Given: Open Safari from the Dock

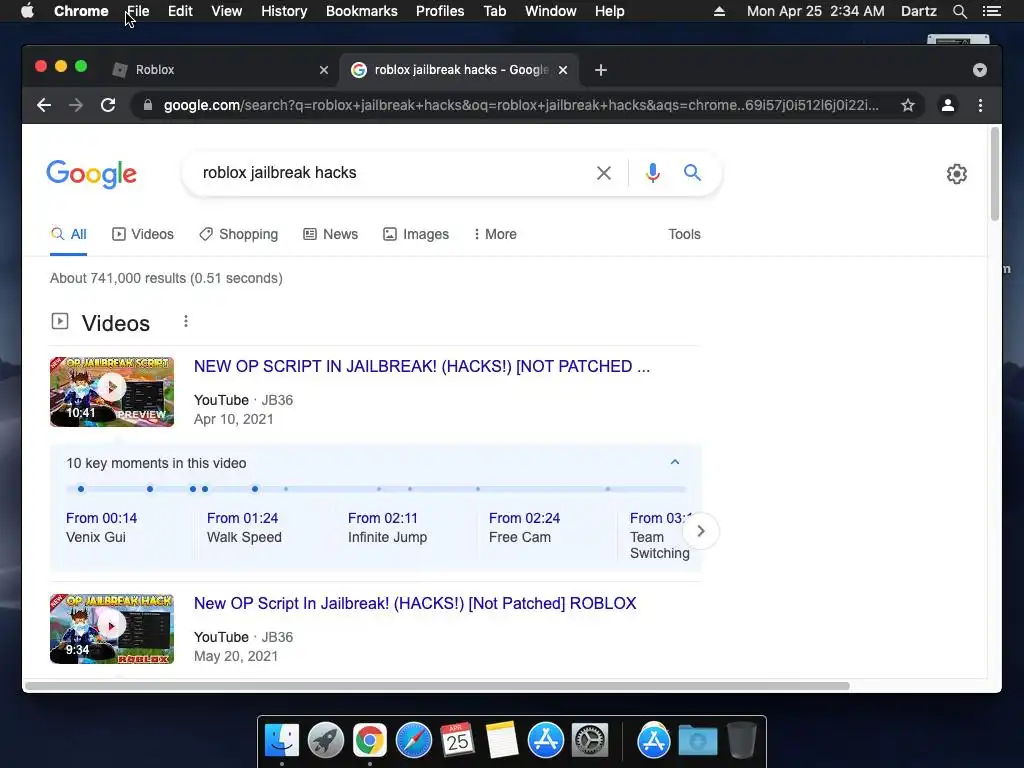Looking at the screenshot, I should pos(413,741).
